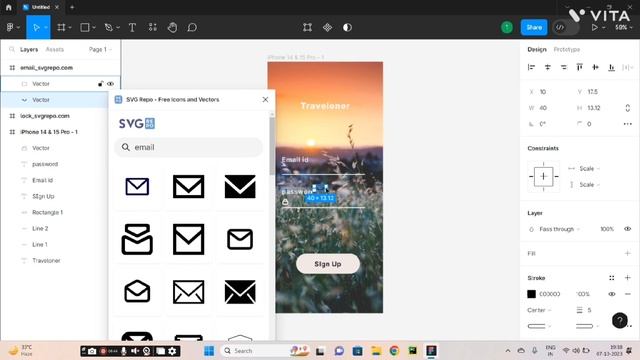The image size is (640, 360).
Task: Close the SVG Repo plugin window
Action: click(265, 100)
